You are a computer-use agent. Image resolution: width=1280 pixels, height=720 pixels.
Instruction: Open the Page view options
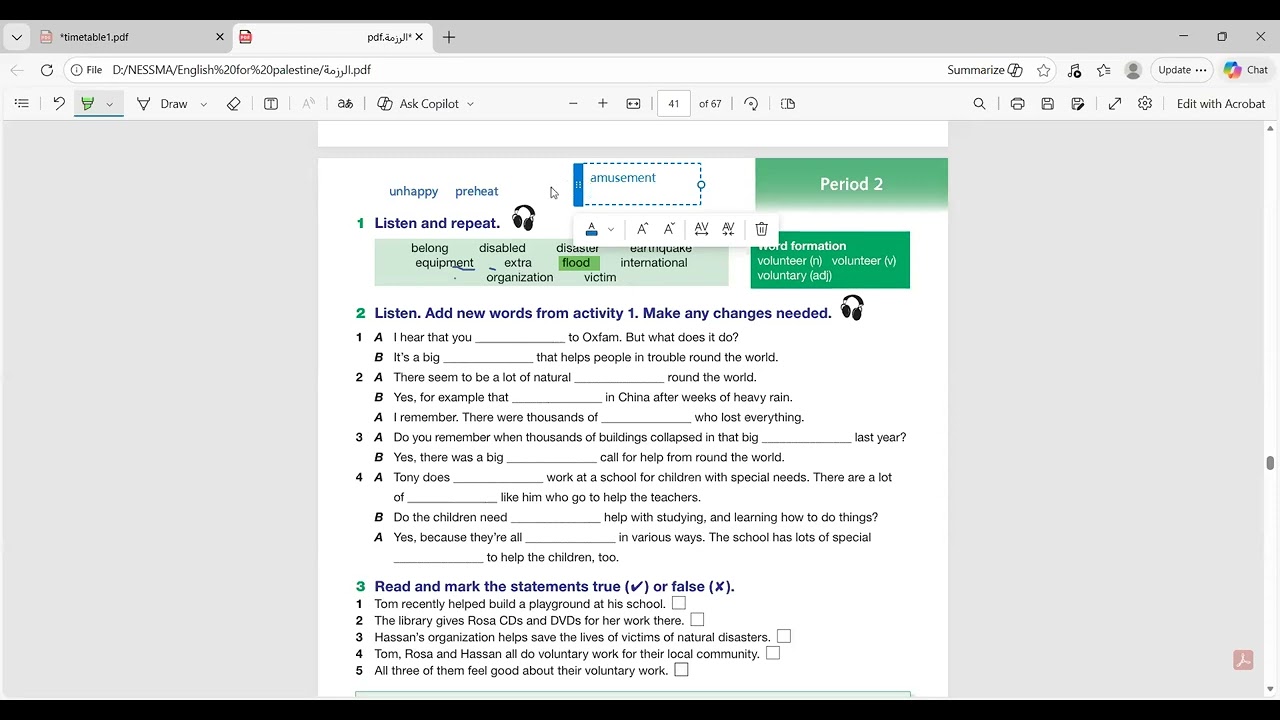click(788, 104)
